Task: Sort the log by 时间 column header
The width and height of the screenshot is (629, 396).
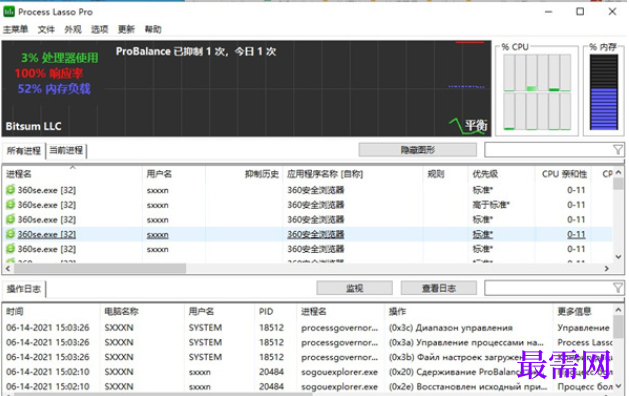Action: click(x=51, y=311)
